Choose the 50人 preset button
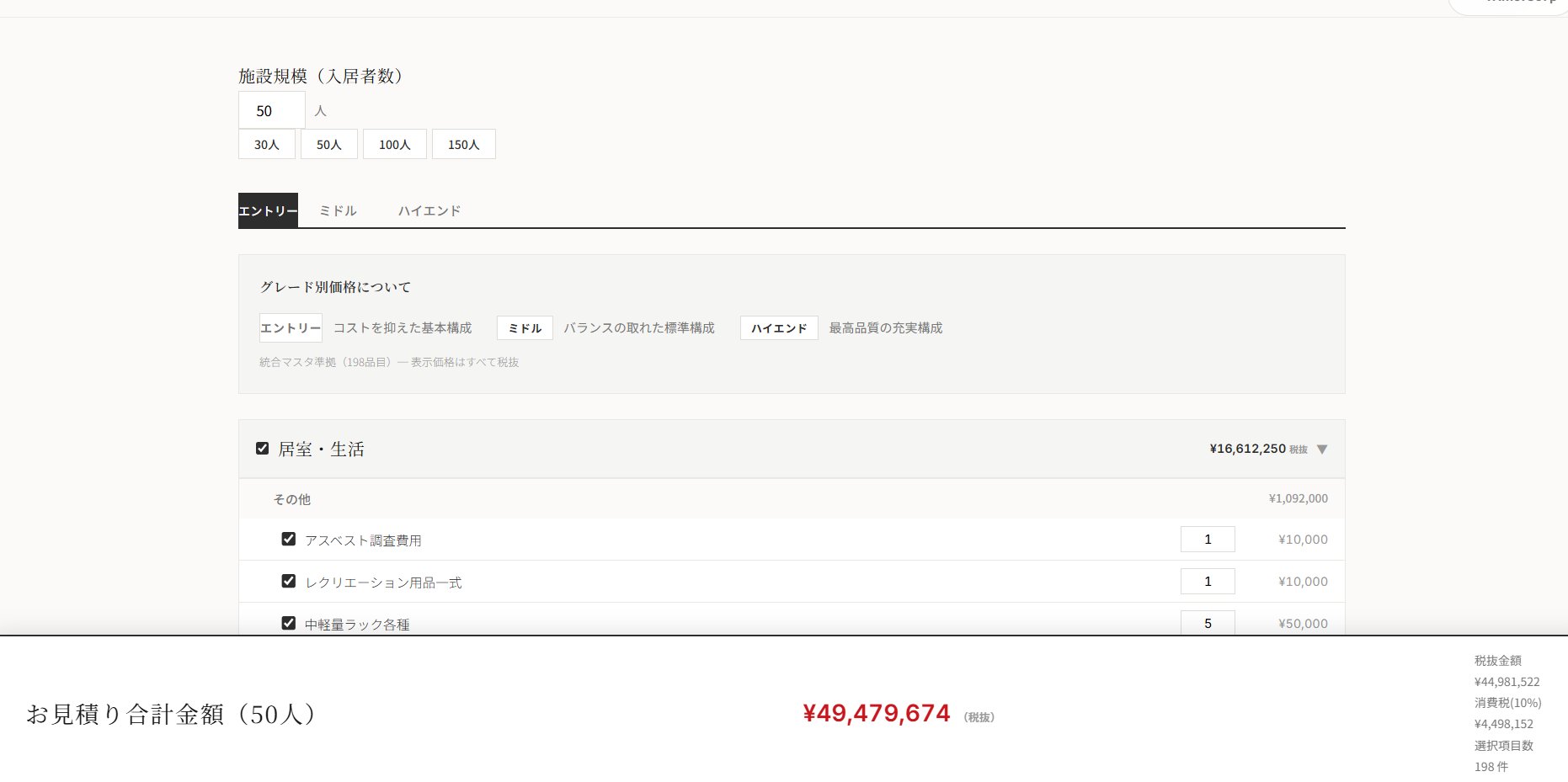This screenshot has width=1568, height=782. pos(329,144)
